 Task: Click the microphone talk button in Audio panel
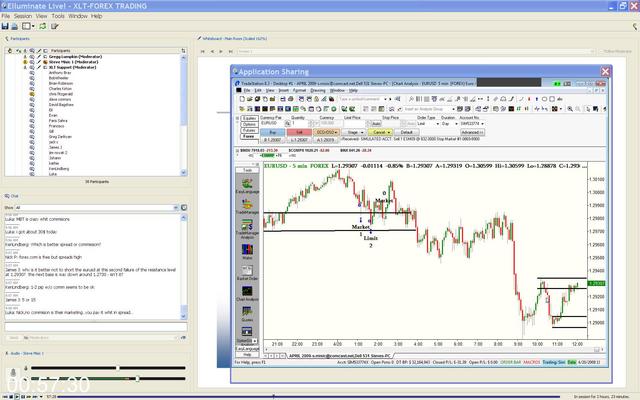13,372
